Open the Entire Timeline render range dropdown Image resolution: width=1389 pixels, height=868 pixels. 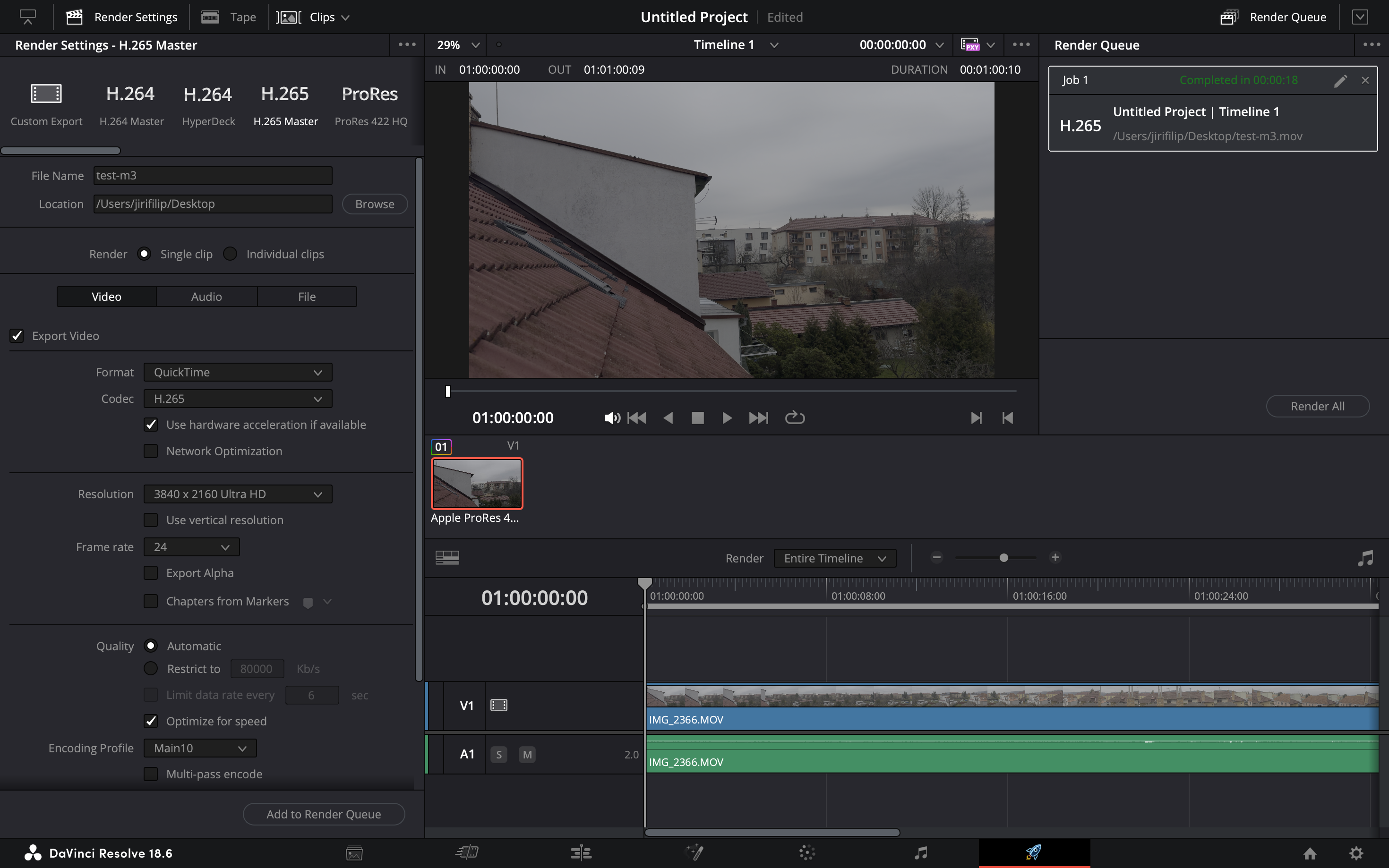pos(834,558)
